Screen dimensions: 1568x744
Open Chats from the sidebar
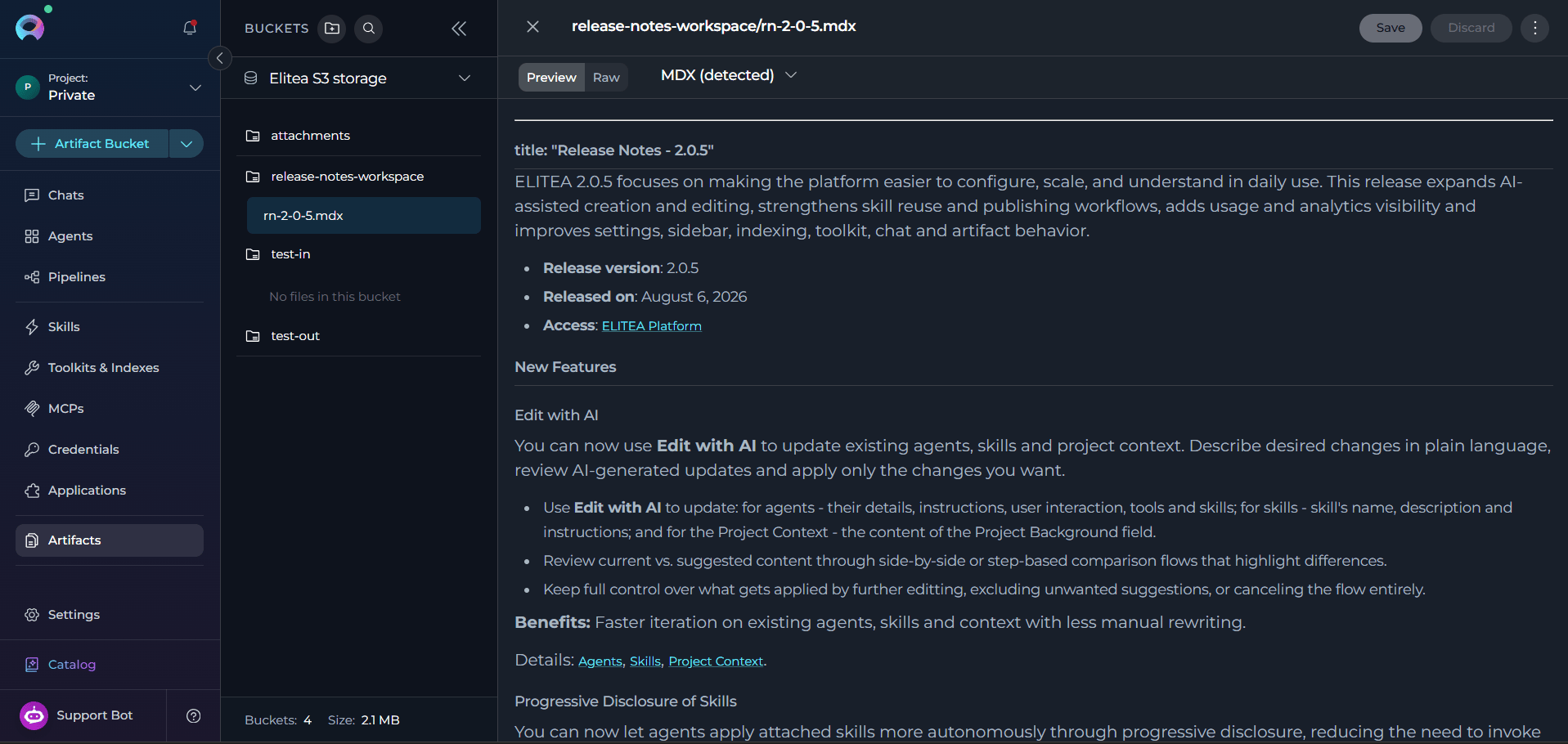110,195
